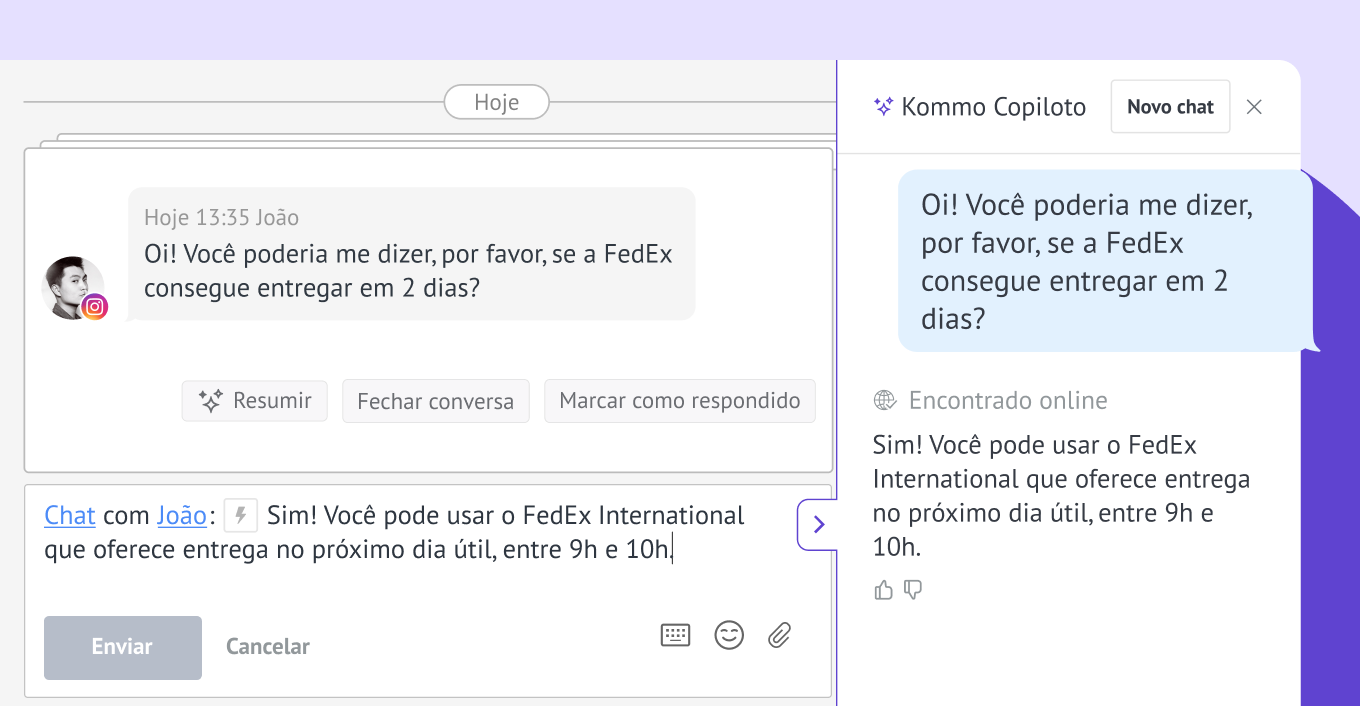This screenshot has height=706, width=1360.
Task: Click the lightning bolt quick-reply icon
Action: 241,516
